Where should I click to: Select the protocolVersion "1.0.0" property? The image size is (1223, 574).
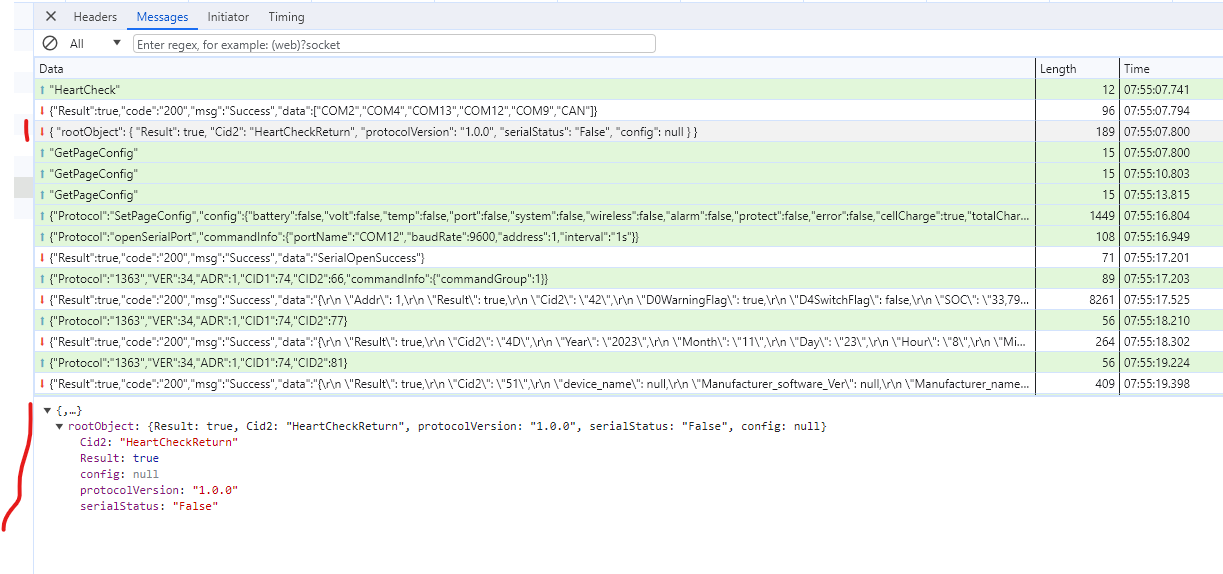159,490
